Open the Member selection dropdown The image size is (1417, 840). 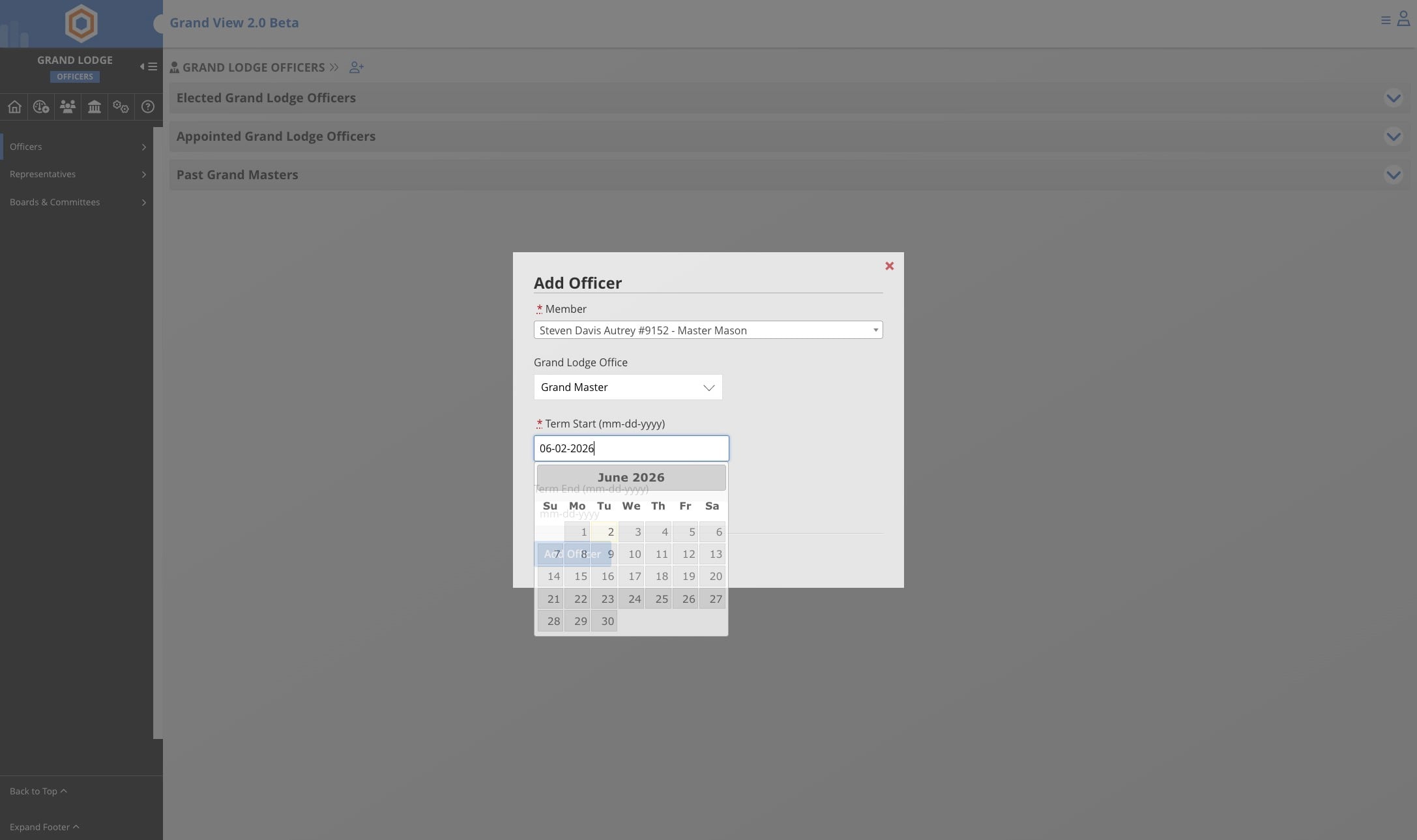click(x=708, y=330)
